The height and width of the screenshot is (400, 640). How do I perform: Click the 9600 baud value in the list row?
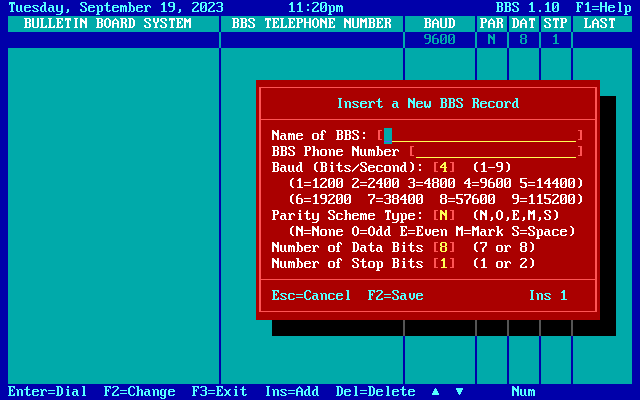click(x=439, y=39)
